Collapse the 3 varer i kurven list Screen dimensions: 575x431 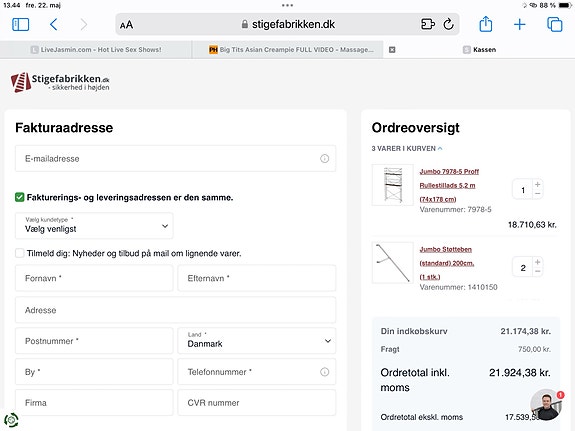point(407,149)
